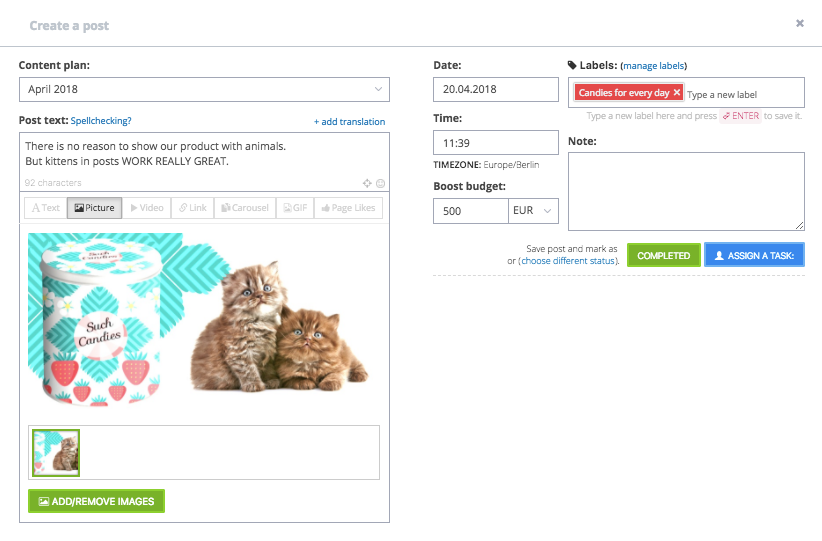Choose the Link post type

point(191,208)
